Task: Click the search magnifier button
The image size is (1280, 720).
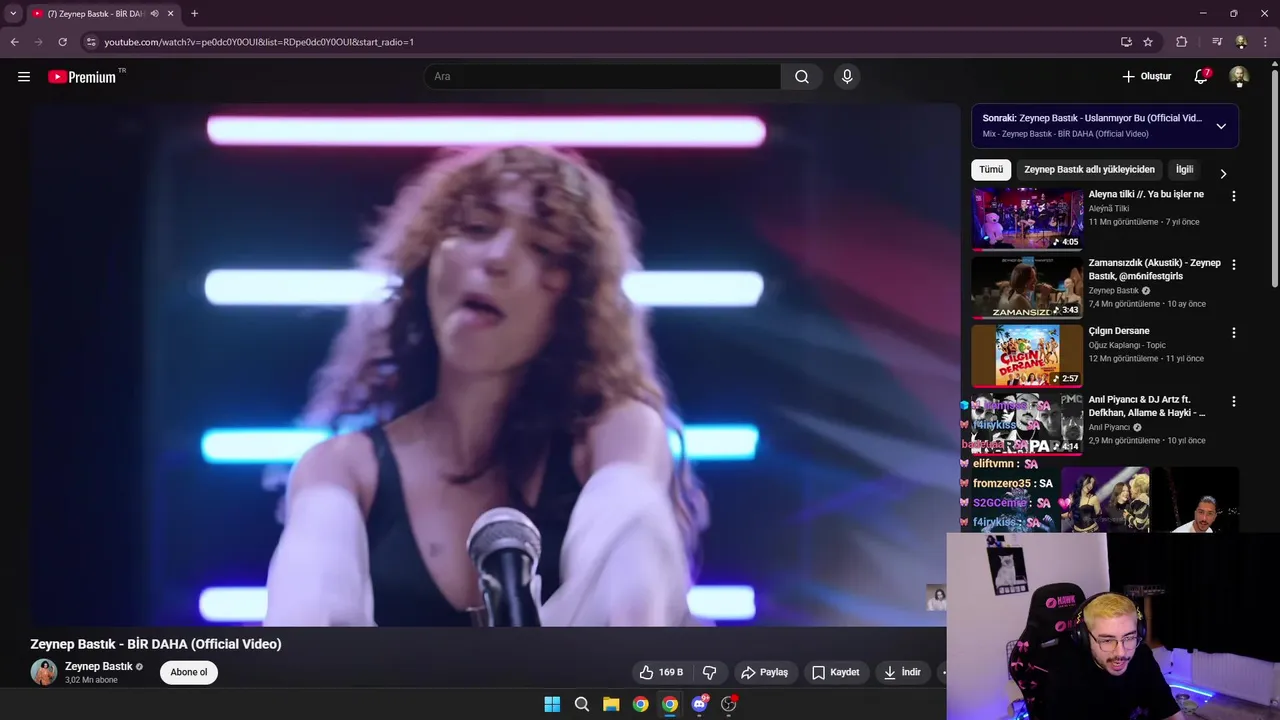Action: [x=802, y=76]
